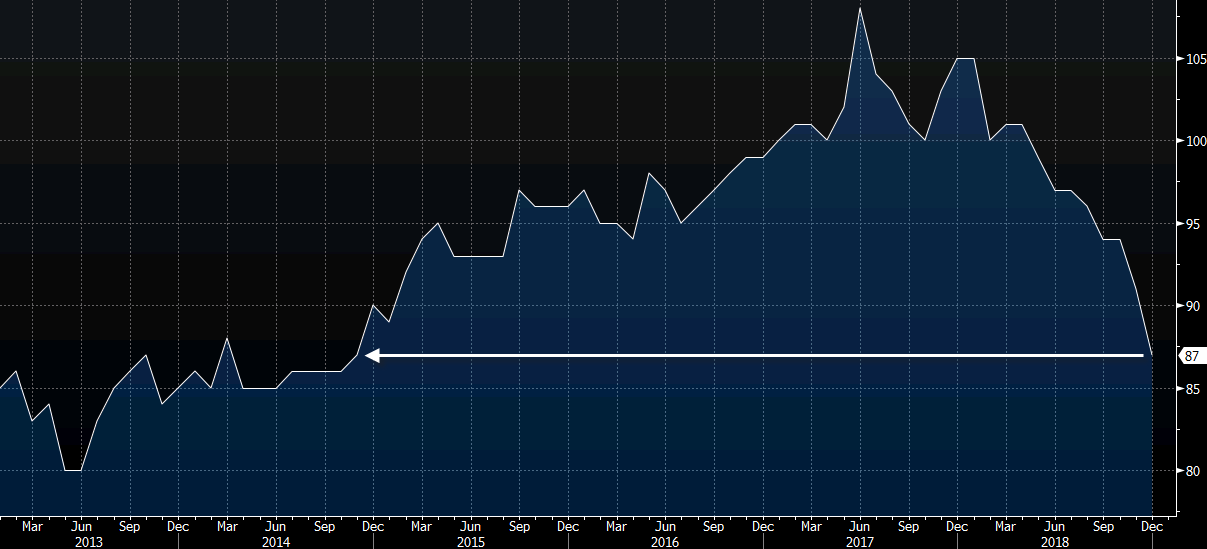Click the Mar label for 2018
The image size is (1207, 549).
[x=1006, y=526]
